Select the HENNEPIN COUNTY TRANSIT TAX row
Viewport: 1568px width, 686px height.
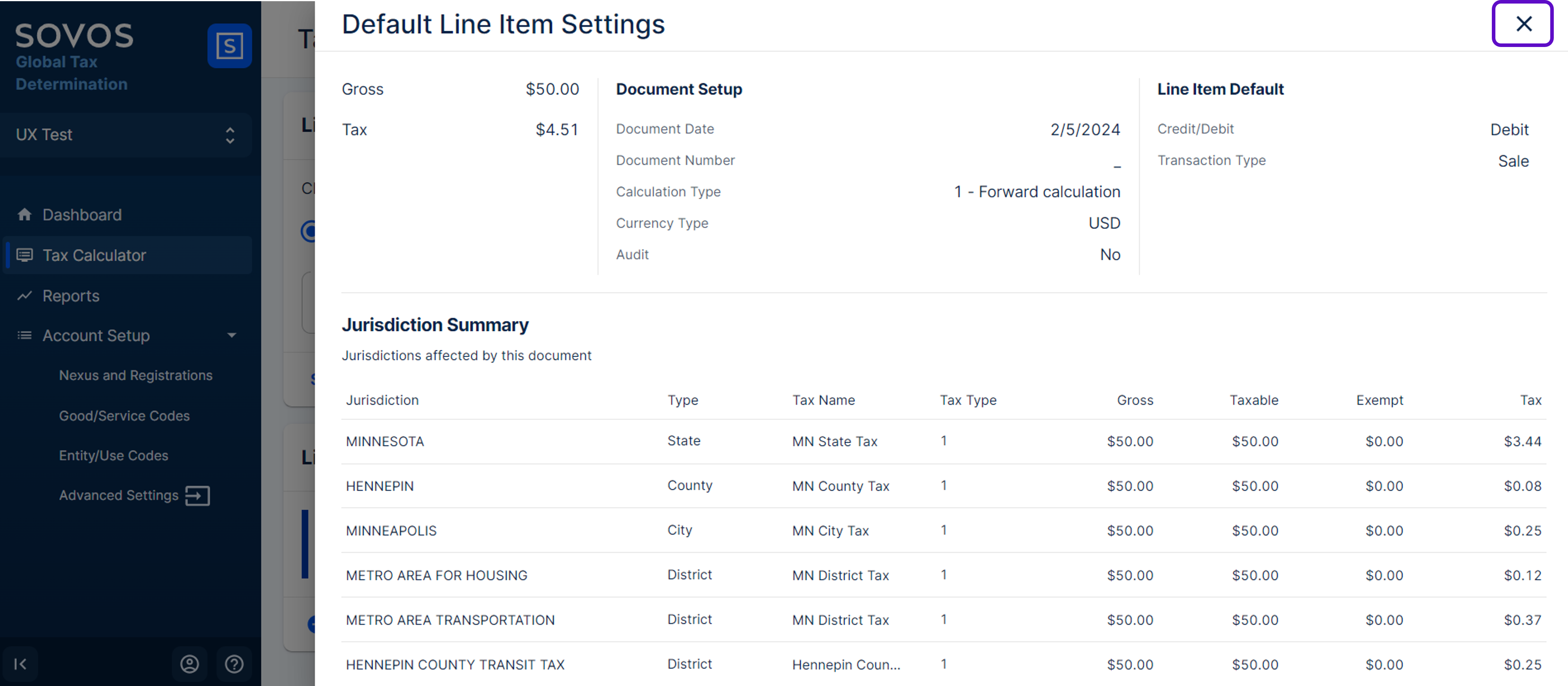tap(455, 664)
